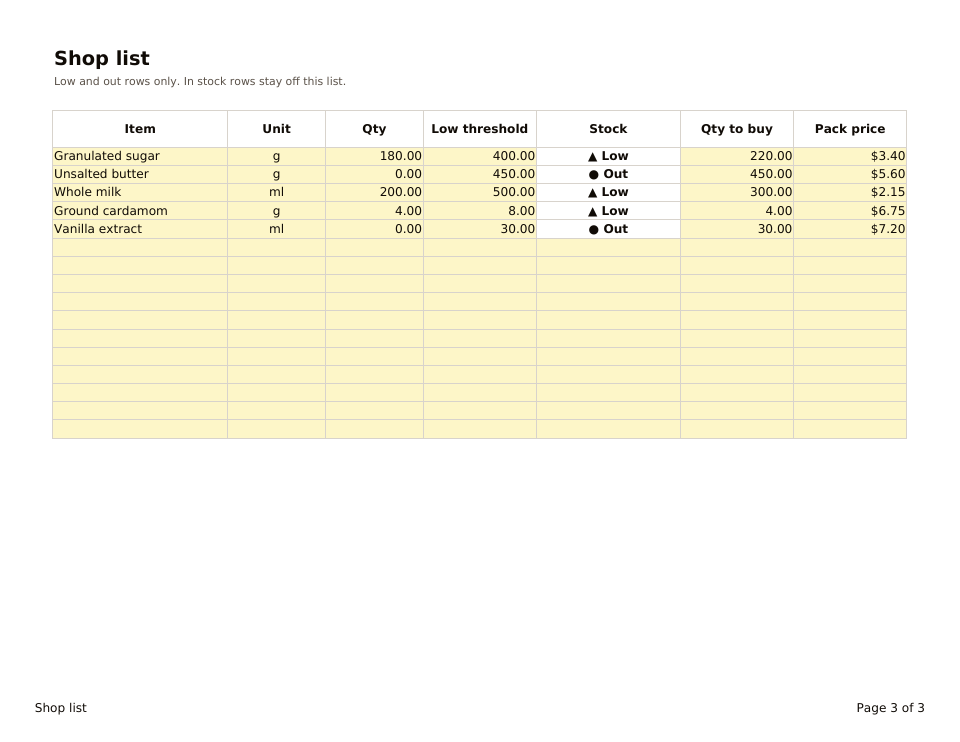
Task: Select the $3.40 pack price cell
Action: coord(850,156)
